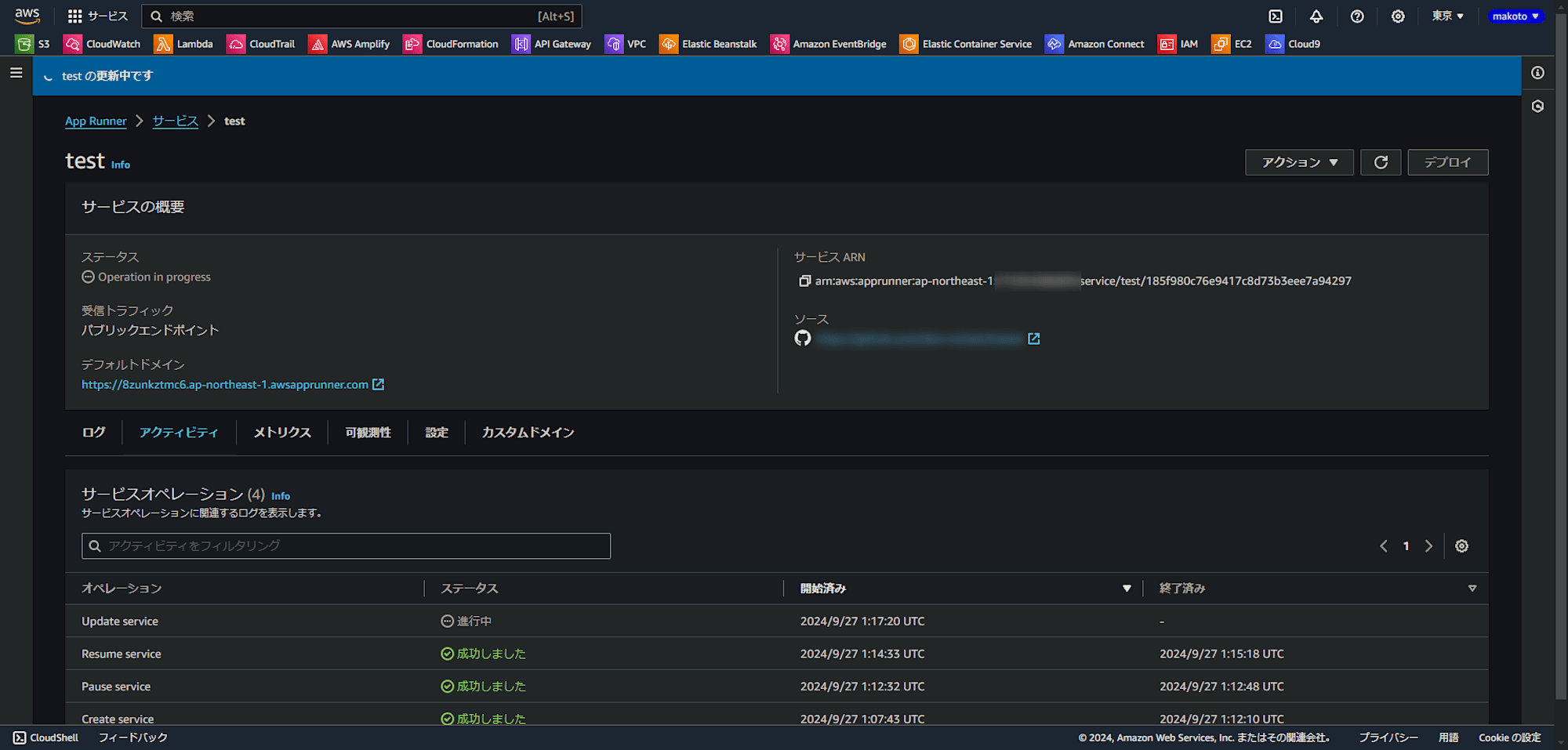Screen dimensions: 1568x750
Task: Sort by 終了済み column arrow
Action: pyautogui.click(x=1472, y=589)
